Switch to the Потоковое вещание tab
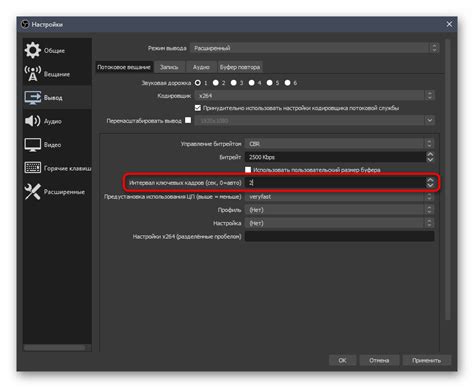 (x=124, y=67)
